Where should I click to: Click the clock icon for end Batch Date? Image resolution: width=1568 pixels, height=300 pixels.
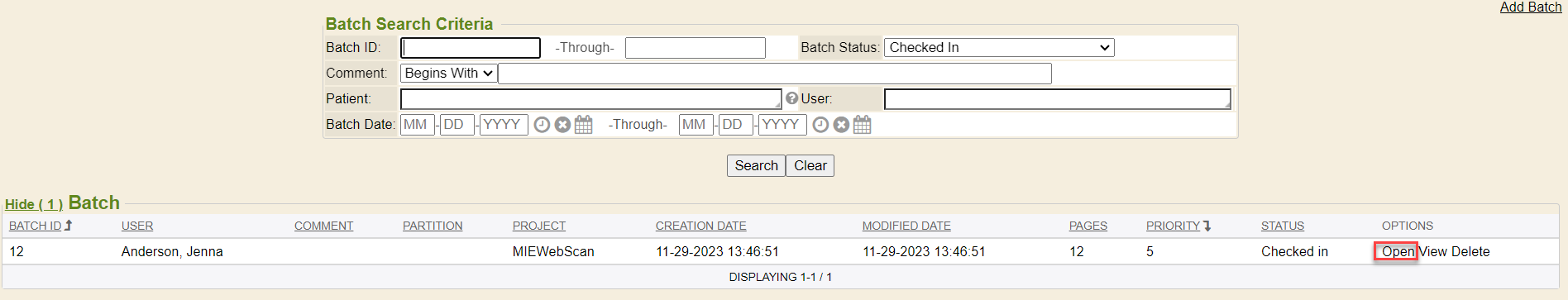pos(820,125)
